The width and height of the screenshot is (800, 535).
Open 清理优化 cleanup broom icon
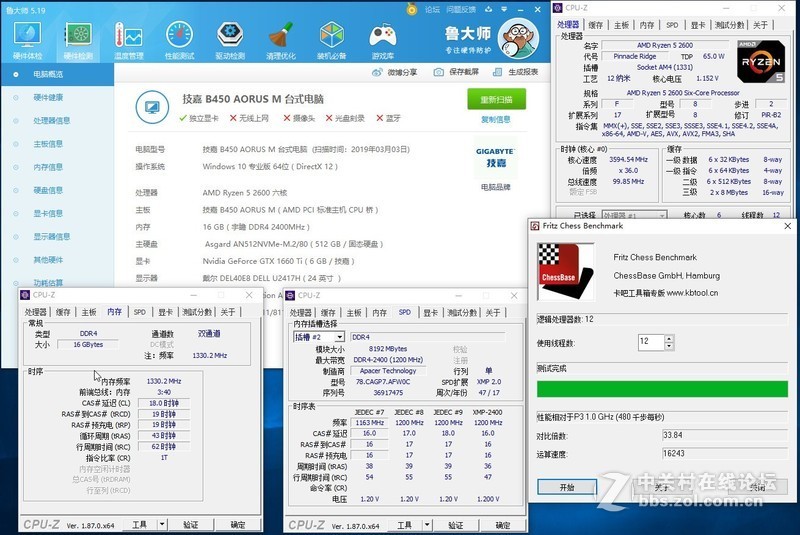pyautogui.click(x=281, y=41)
